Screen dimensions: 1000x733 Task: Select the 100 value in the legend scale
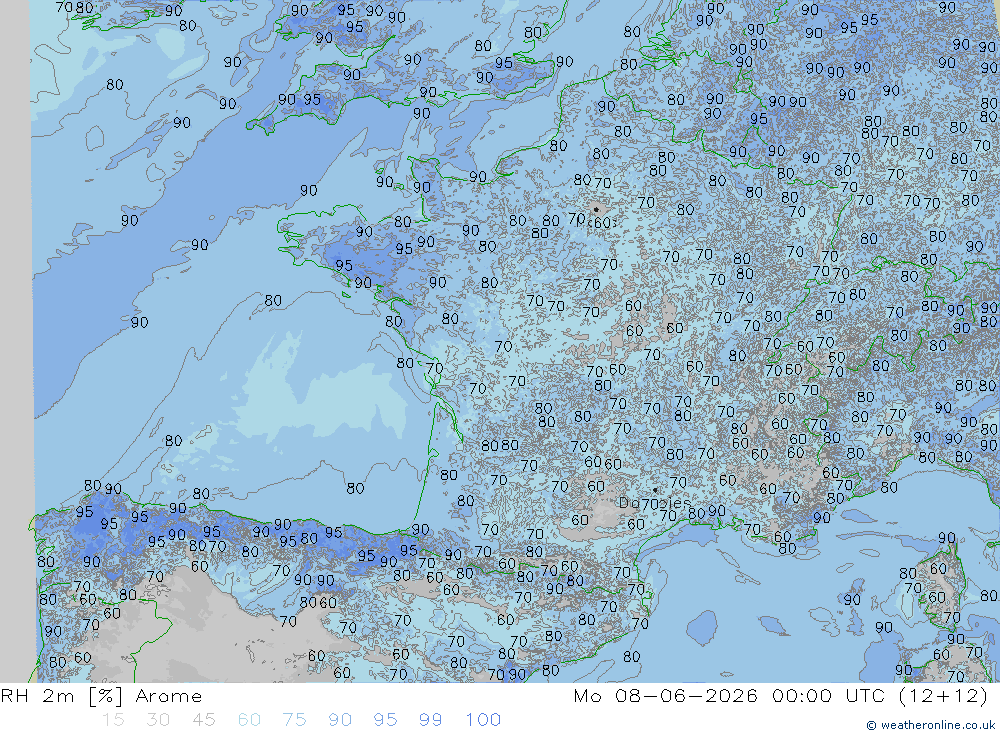(x=483, y=720)
